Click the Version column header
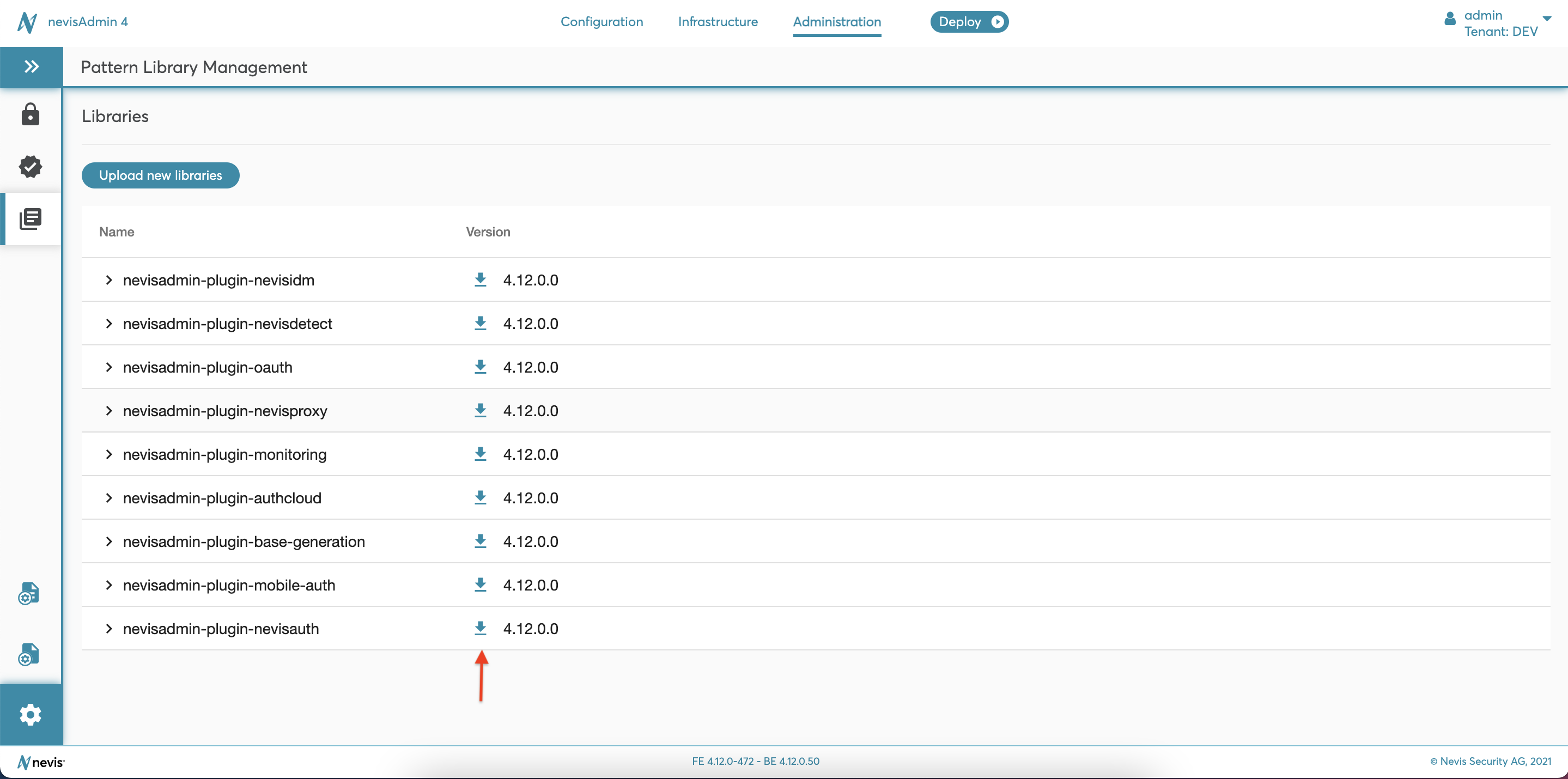Screen dimensions: 1568x779 (x=488, y=232)
